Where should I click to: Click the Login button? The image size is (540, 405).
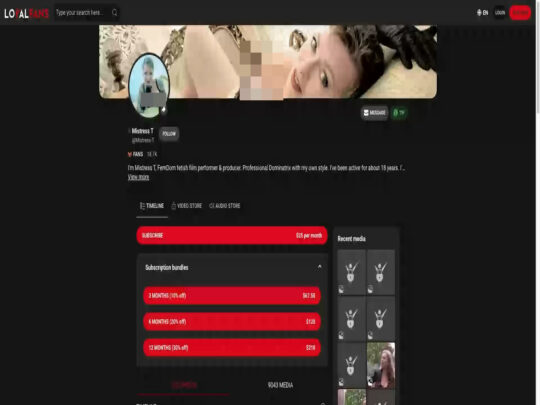pos(500,13)
